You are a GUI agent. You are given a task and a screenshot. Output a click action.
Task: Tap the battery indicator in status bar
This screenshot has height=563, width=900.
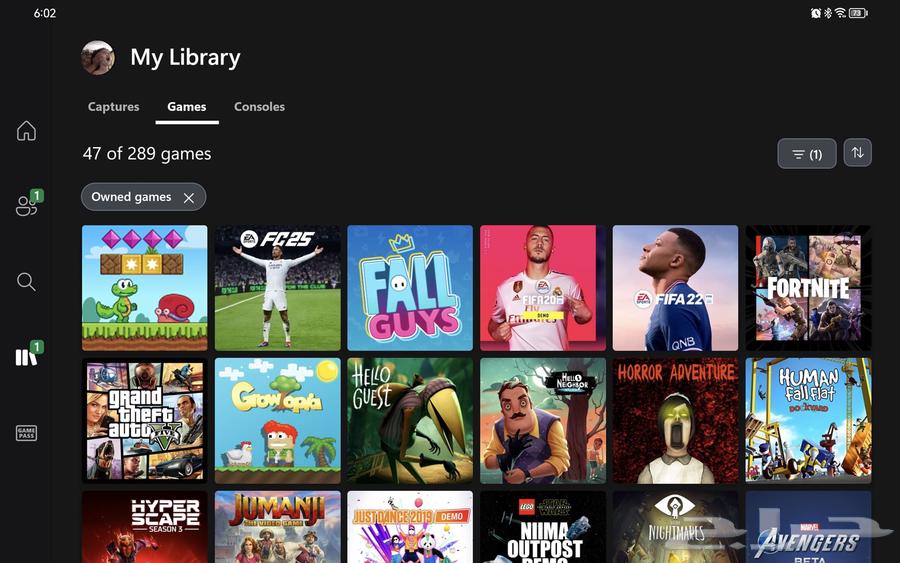[858, 13]
